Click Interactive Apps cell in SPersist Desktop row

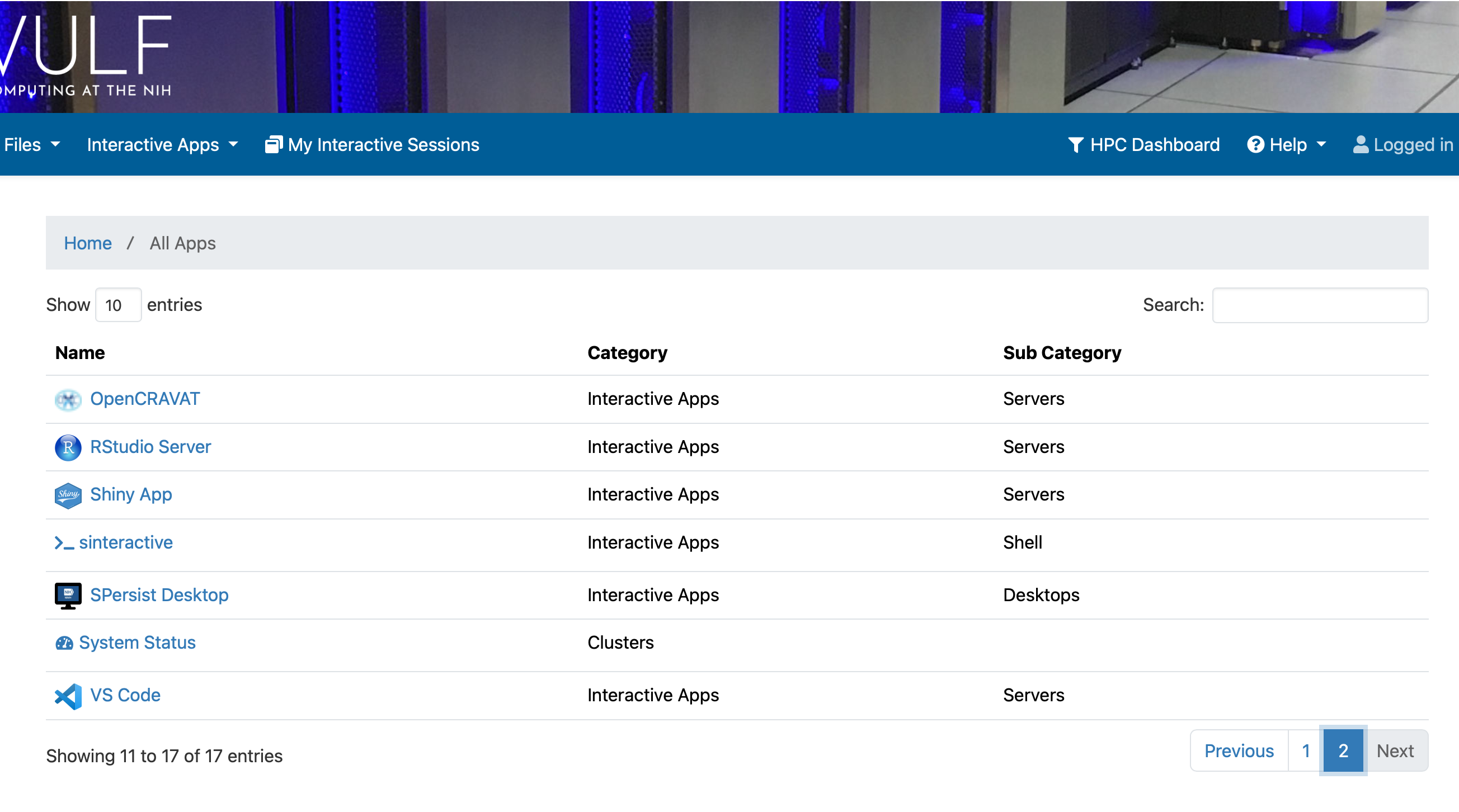pos(653,595)
